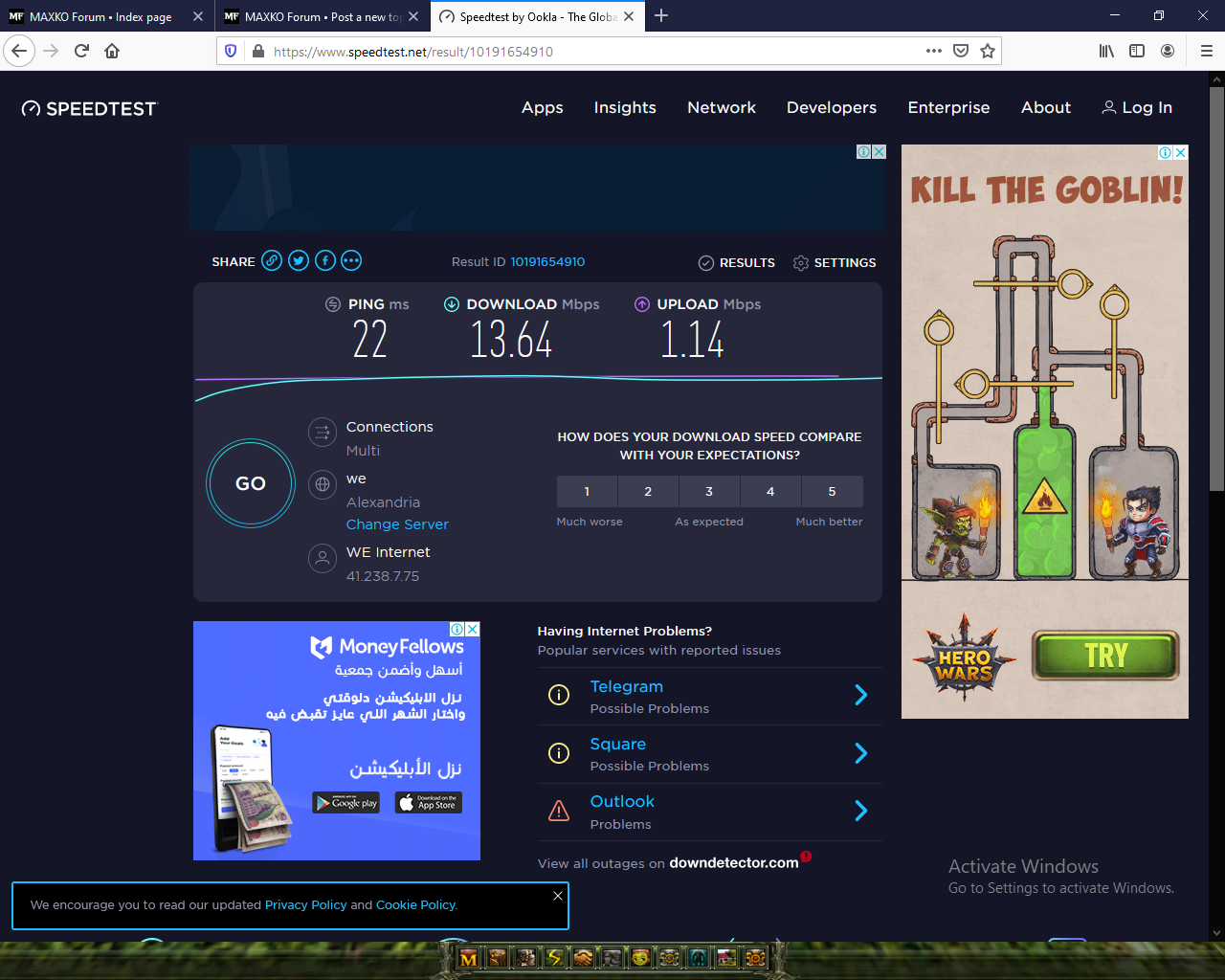Toggle the sidebar view icon
The image size is (1225, 980).
1137,51
